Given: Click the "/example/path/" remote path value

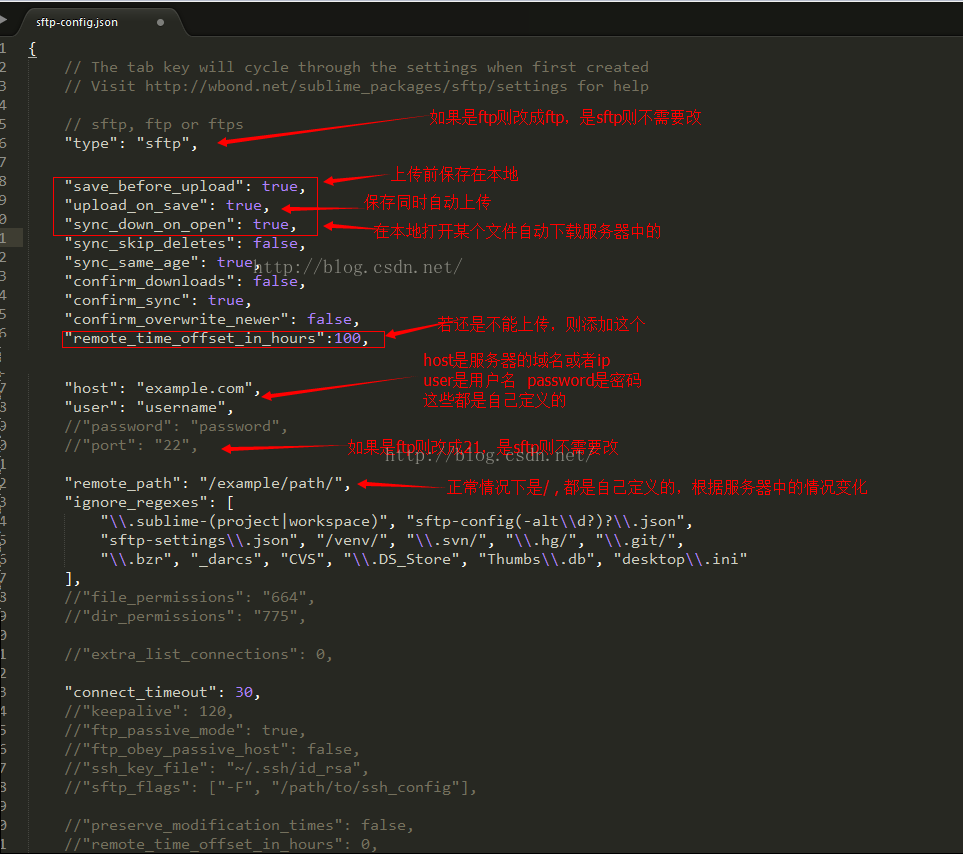Looking at the screenshot, I should 270,483.
